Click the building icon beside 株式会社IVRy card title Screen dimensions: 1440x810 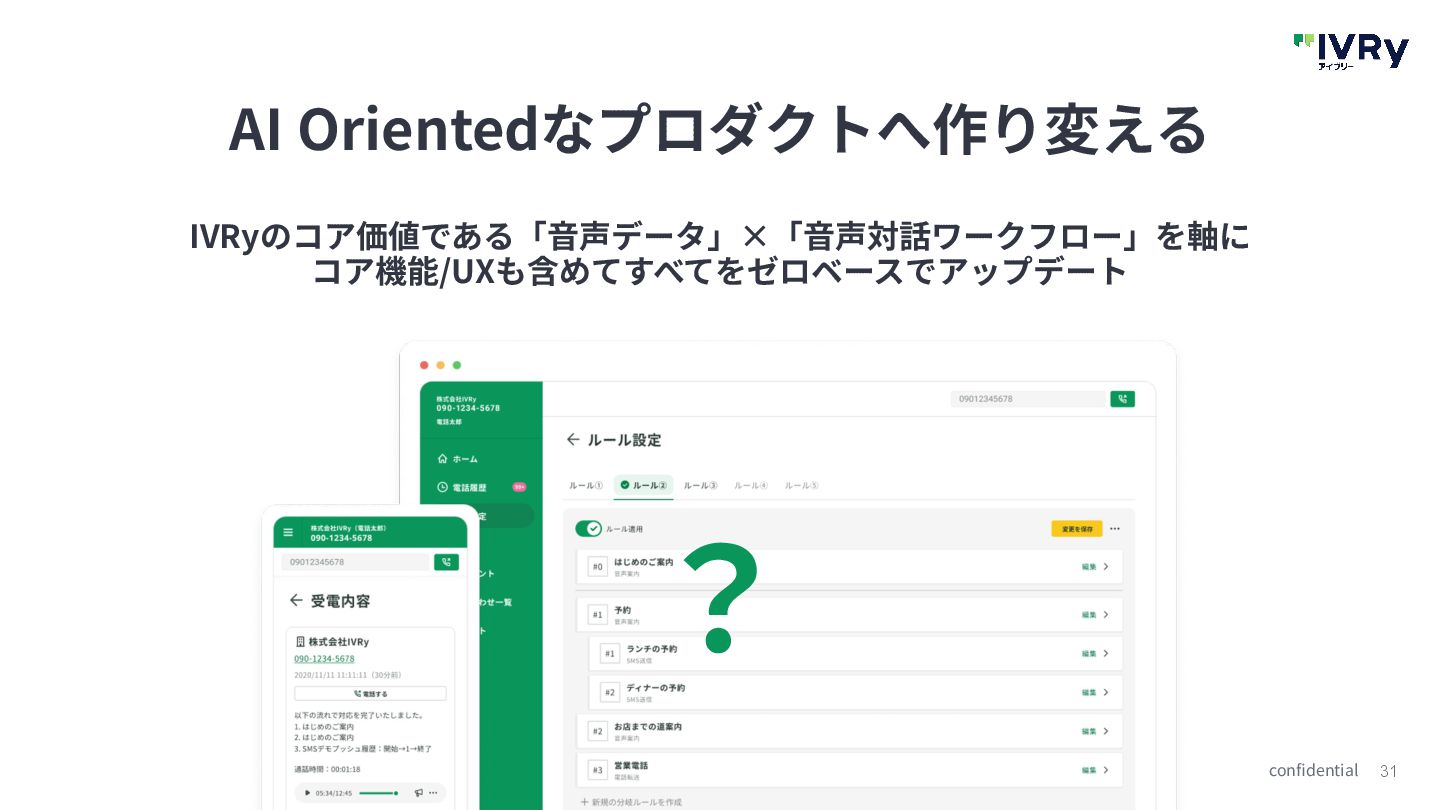click(300, 641)
